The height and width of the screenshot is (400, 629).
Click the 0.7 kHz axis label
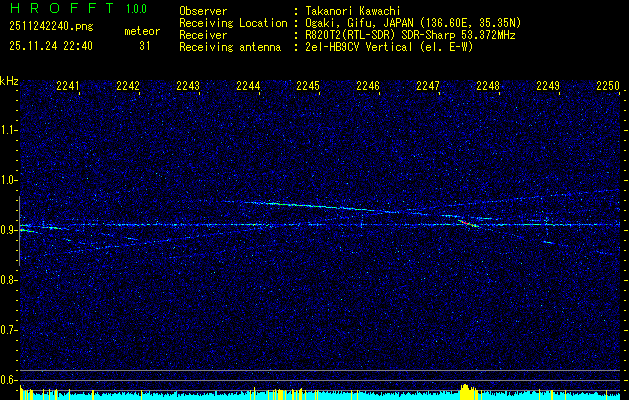[x=9, y=330]
